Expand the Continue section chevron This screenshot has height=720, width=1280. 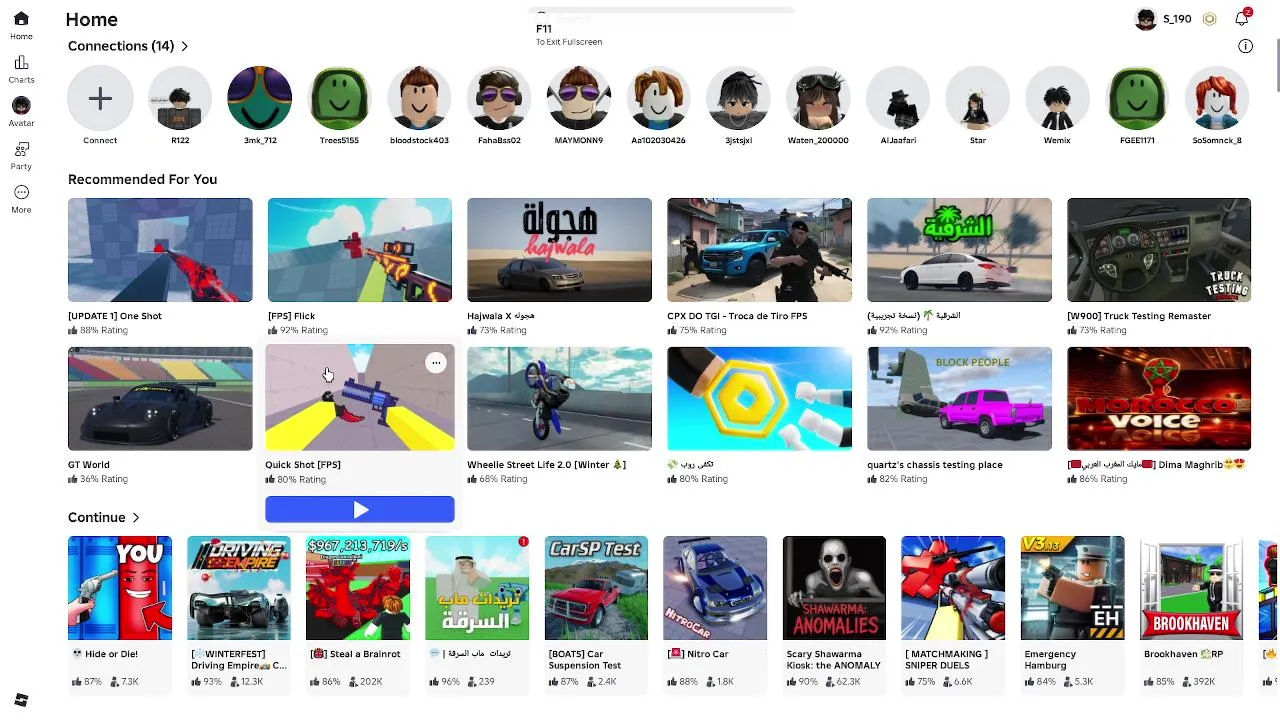click(x=136, y=517)
